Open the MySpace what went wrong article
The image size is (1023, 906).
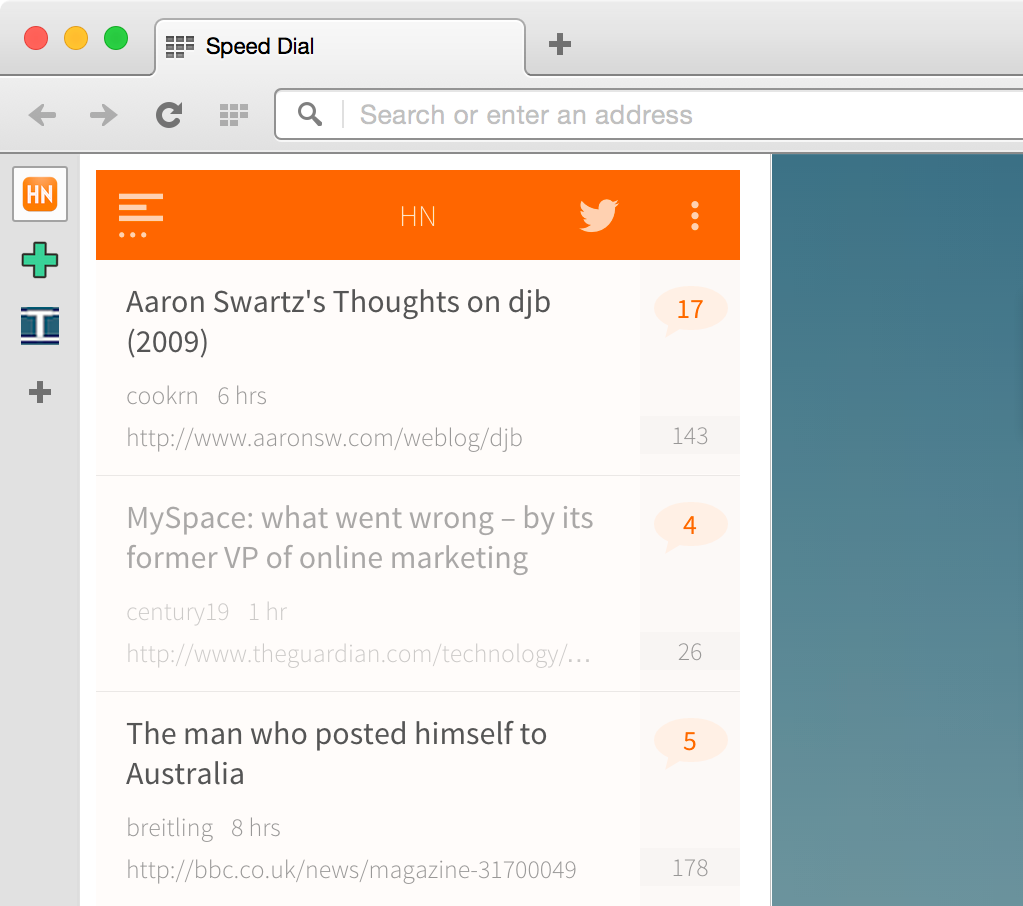pos(358,537)
